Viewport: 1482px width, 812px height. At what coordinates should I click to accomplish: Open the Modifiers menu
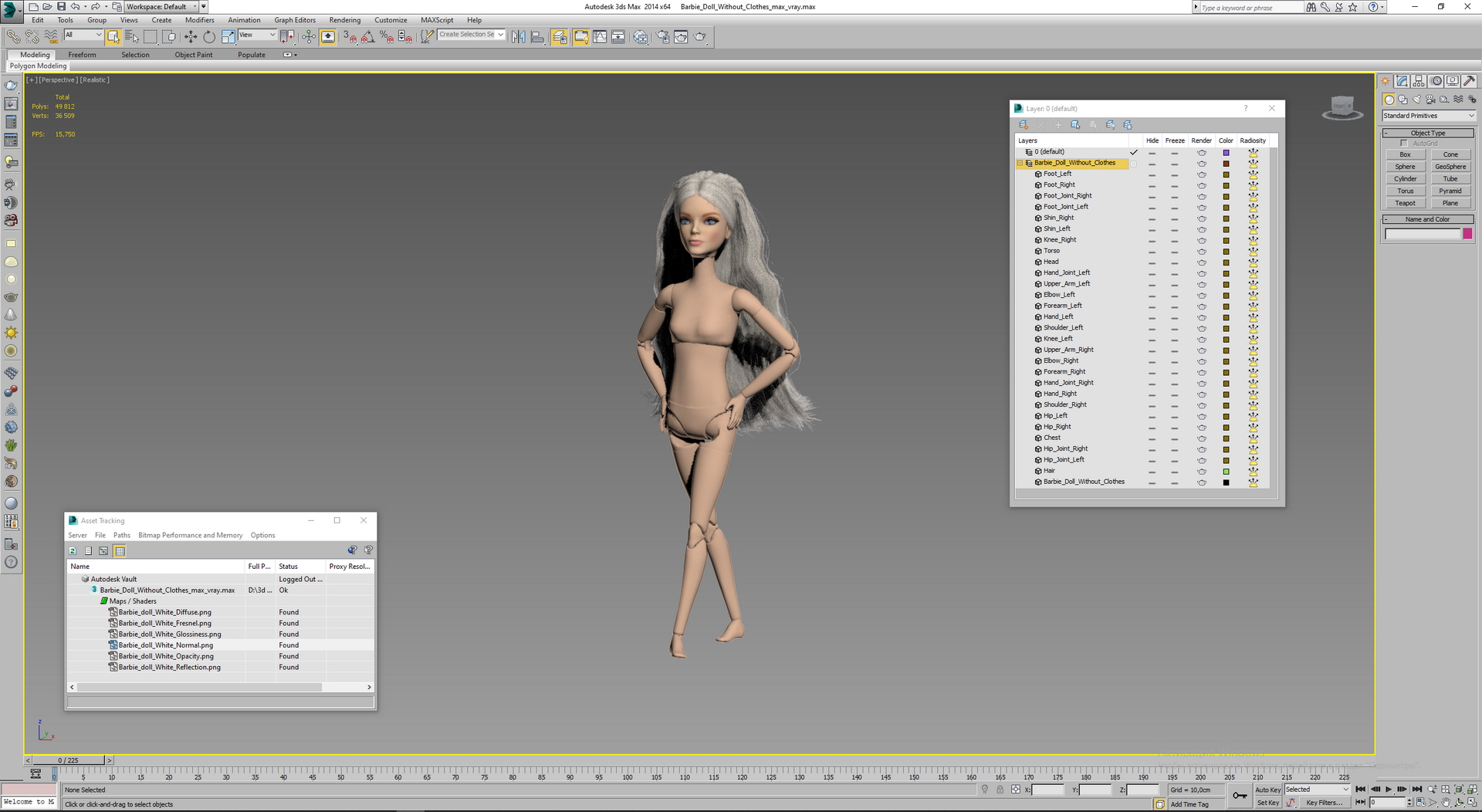[x=199, y=20]
